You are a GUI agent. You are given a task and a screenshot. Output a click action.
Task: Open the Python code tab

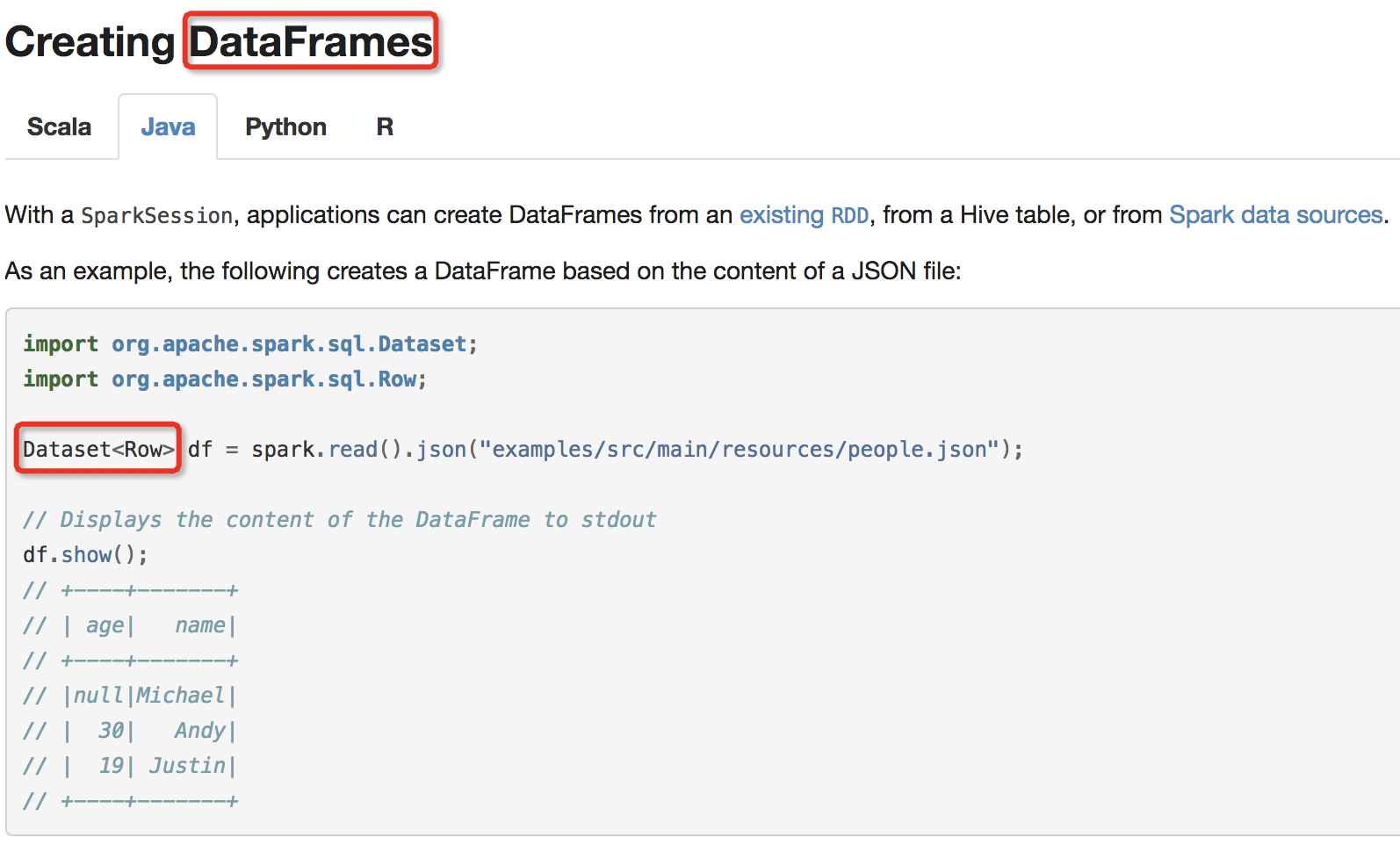(x=285, y=127)
